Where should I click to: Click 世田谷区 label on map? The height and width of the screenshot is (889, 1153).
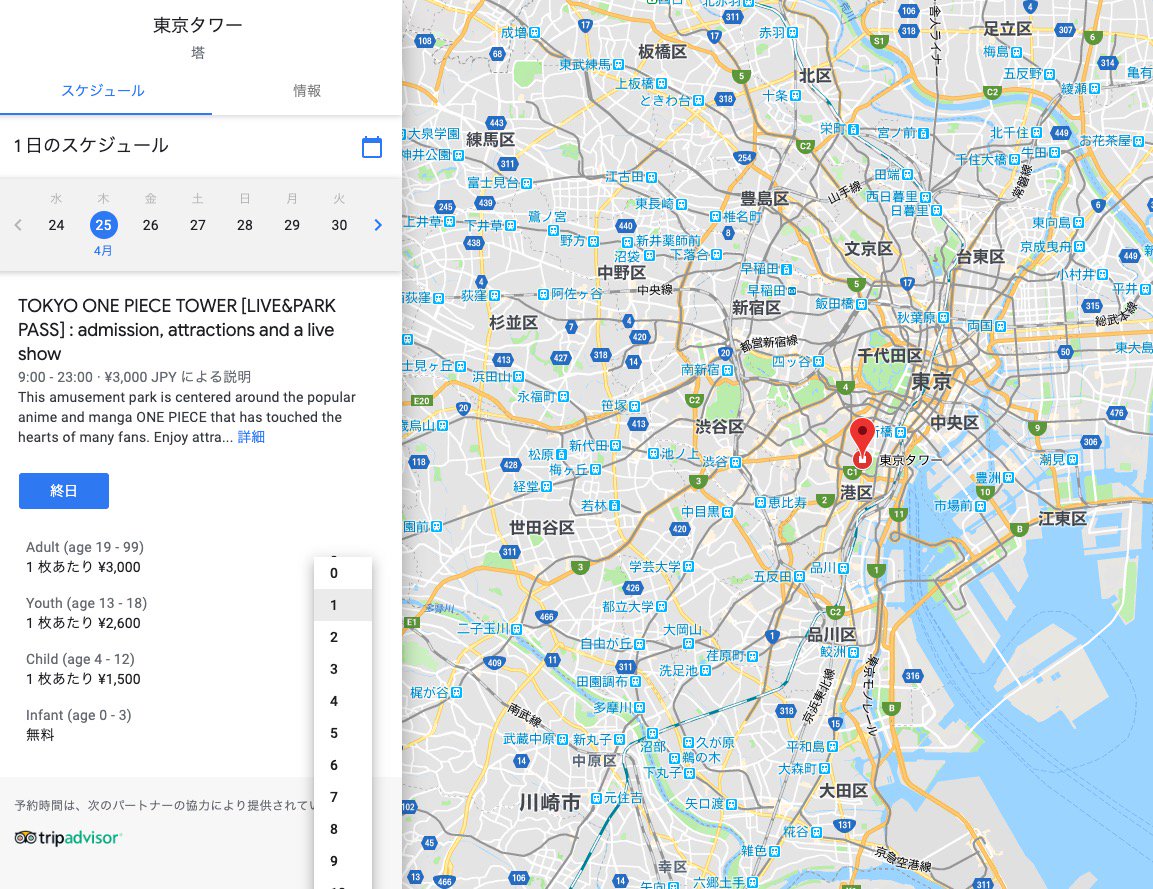click(x=542, y=527)
